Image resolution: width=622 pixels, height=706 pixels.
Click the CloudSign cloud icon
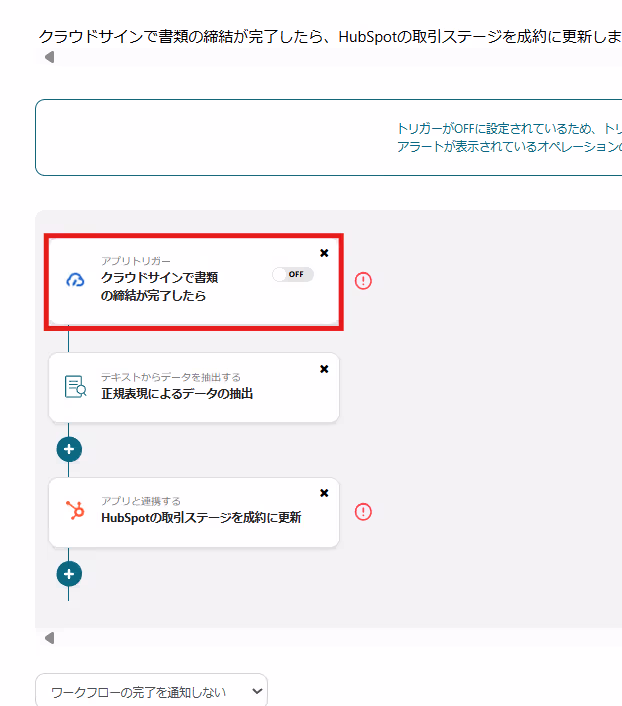coord(75,280)
